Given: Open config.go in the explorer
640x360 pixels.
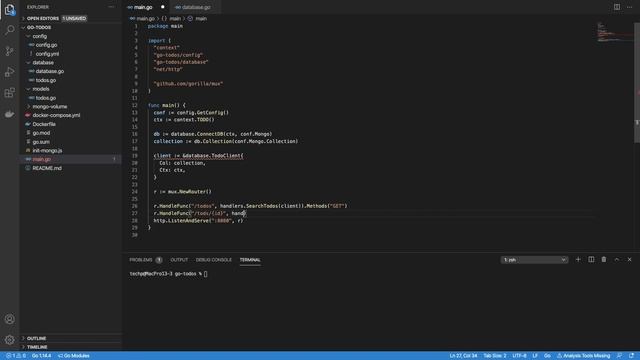Looking at the screenshot, I should (46, 45).
